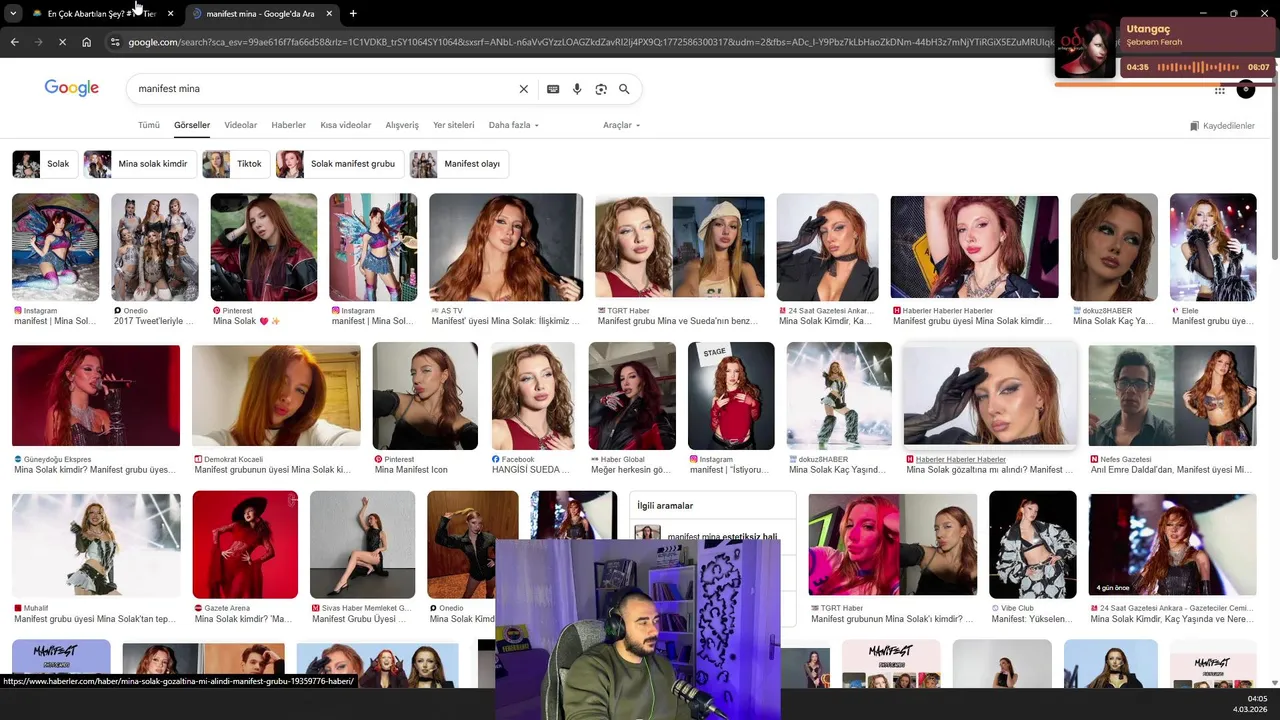
Task: Open the Yer siteleri tab
Action: click(x=454, y=125)
